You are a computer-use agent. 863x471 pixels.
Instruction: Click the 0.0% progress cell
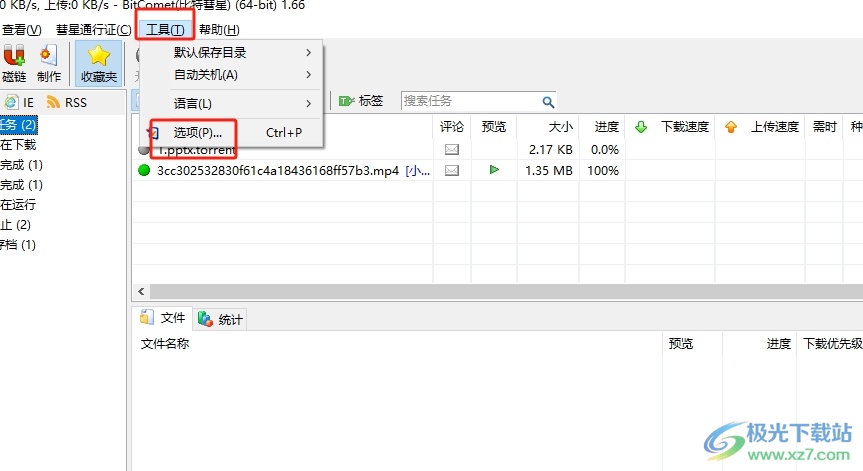pyautogui.click(x=605, y=150)
